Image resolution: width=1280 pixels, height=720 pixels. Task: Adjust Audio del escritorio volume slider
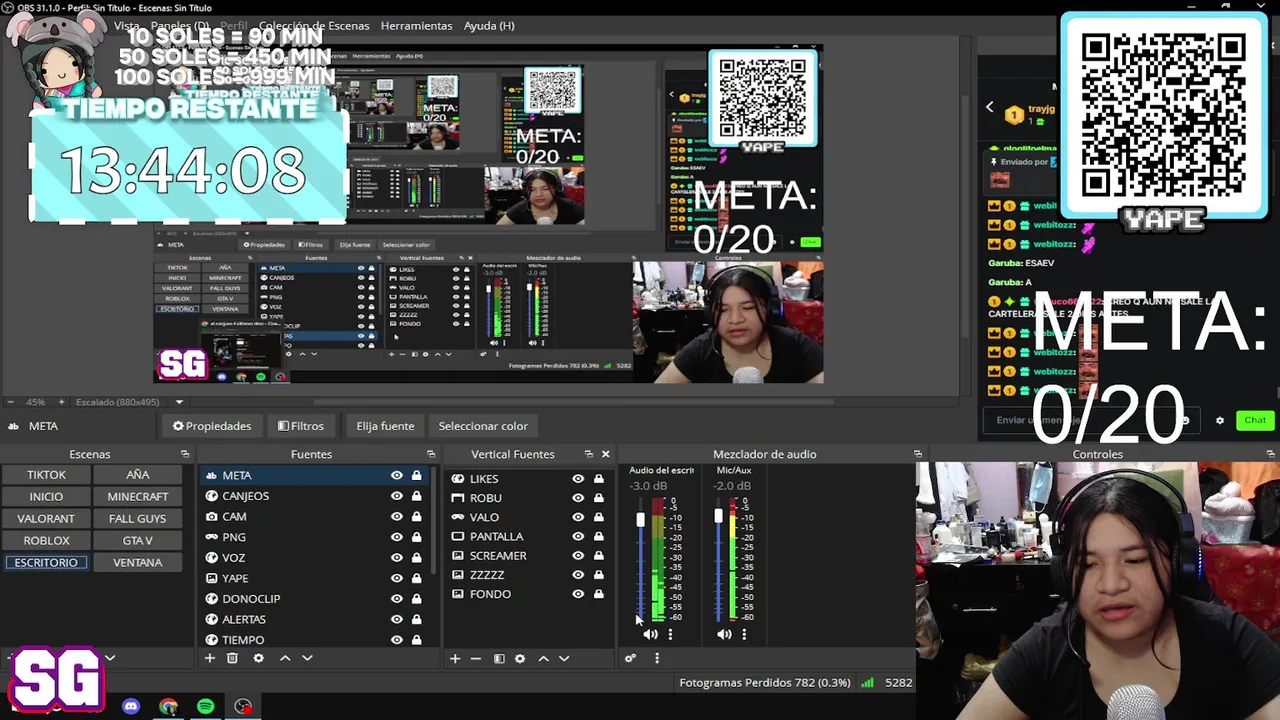tap(640, 520)
